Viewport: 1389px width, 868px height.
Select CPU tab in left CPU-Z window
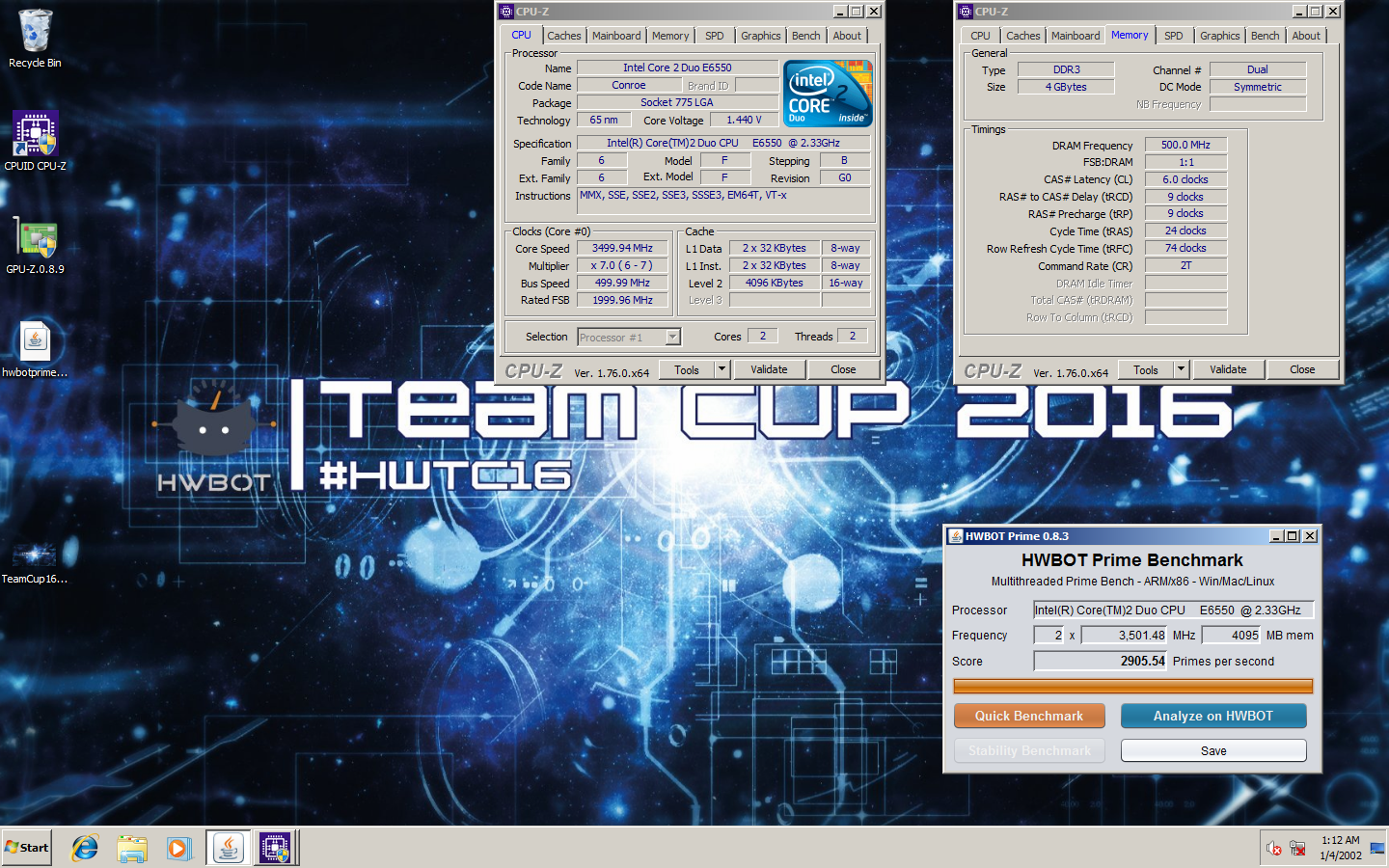point(521,35)
